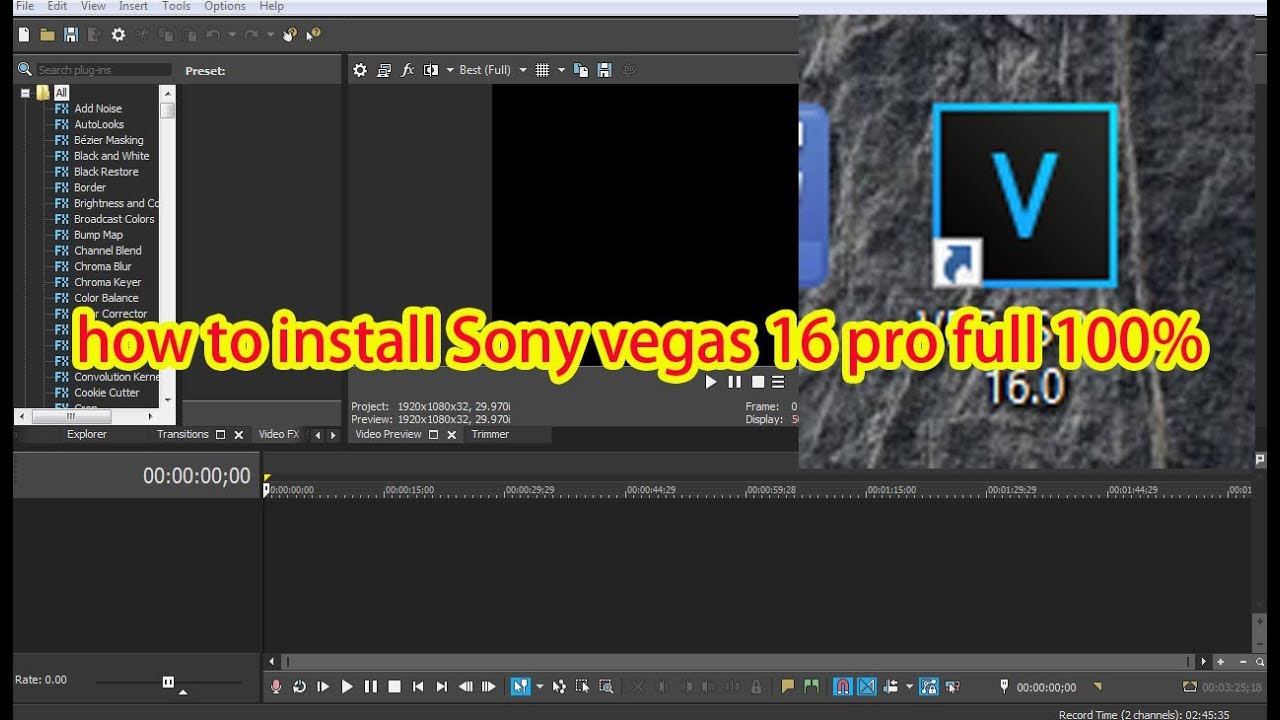1280x720 pixels.
Task: Open the overlays grid dropdown arrow
Action: [x=561, y=70]
